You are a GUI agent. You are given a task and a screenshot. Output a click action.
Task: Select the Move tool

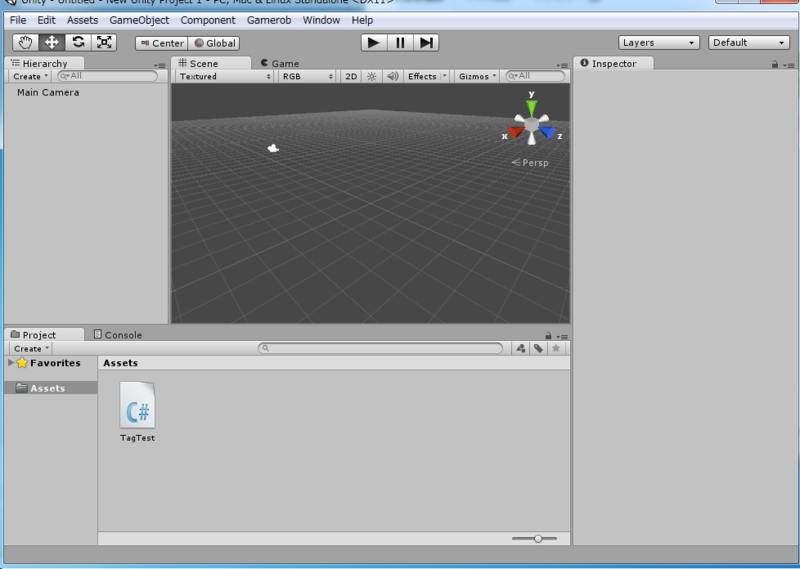52,42
